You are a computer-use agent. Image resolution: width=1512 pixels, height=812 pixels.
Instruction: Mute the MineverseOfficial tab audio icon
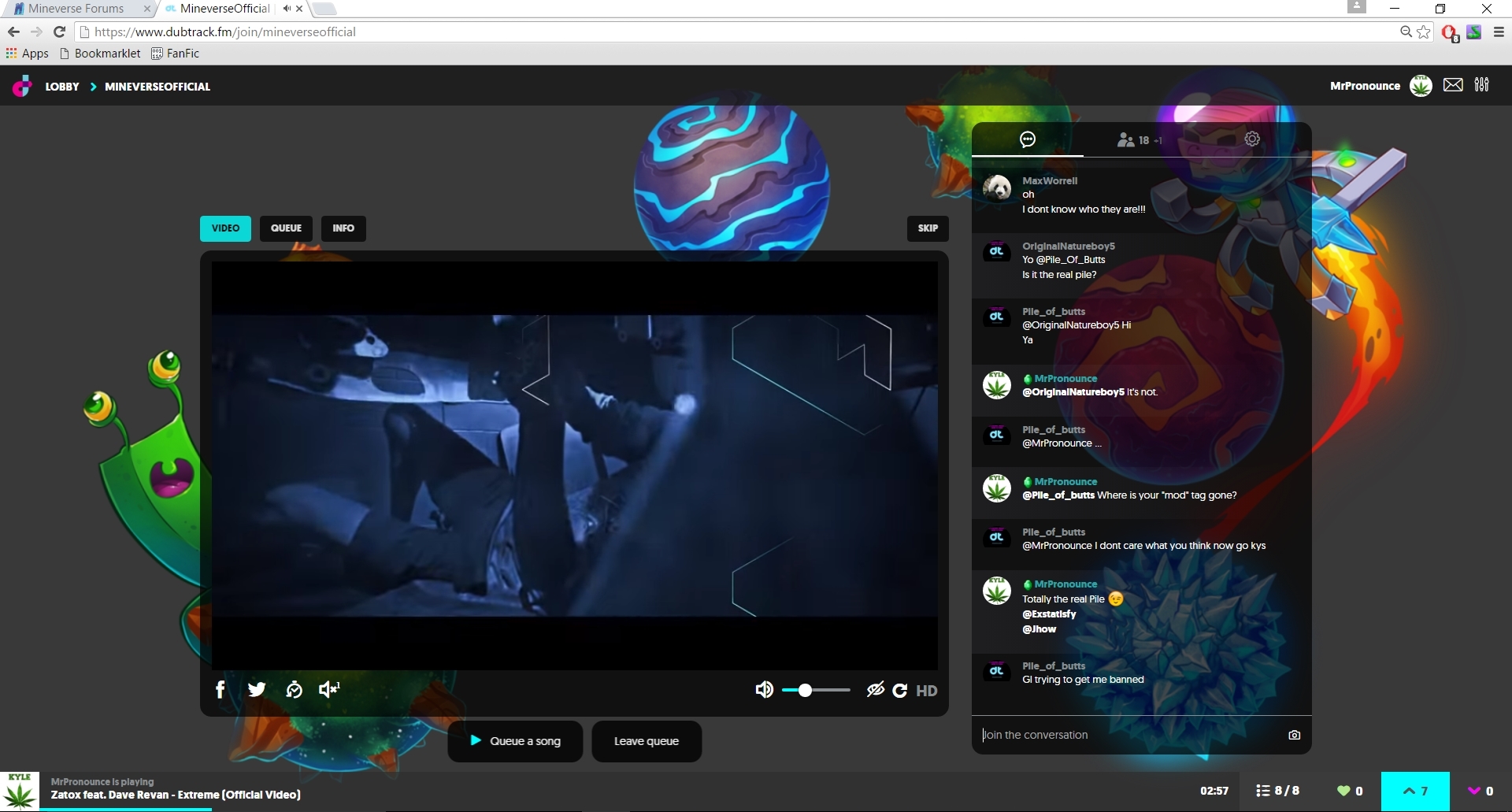(287, 9)
